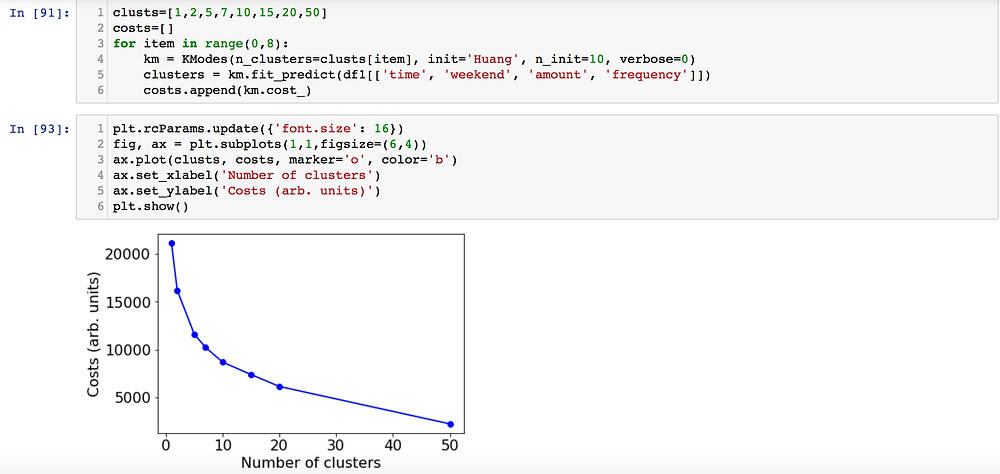The width and height of the screenshot is (1000, 474).
Task: Click the 'Costs (arb. units)' y-axis label
Action: click(94, 335)
